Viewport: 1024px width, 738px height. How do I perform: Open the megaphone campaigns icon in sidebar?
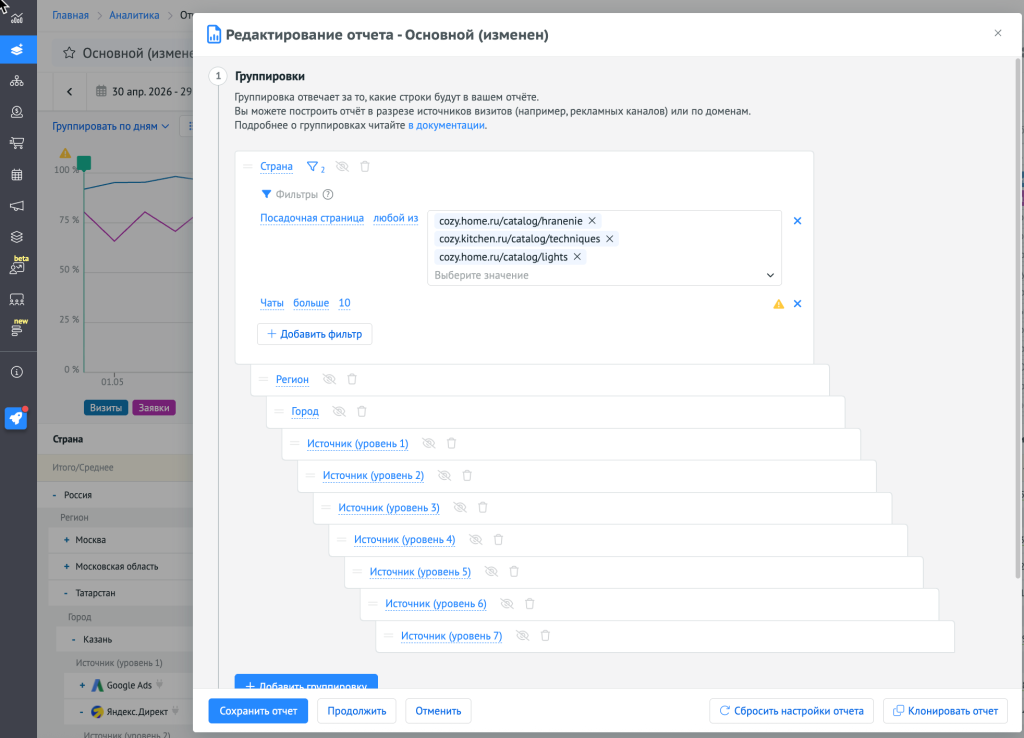pos(17,206)
